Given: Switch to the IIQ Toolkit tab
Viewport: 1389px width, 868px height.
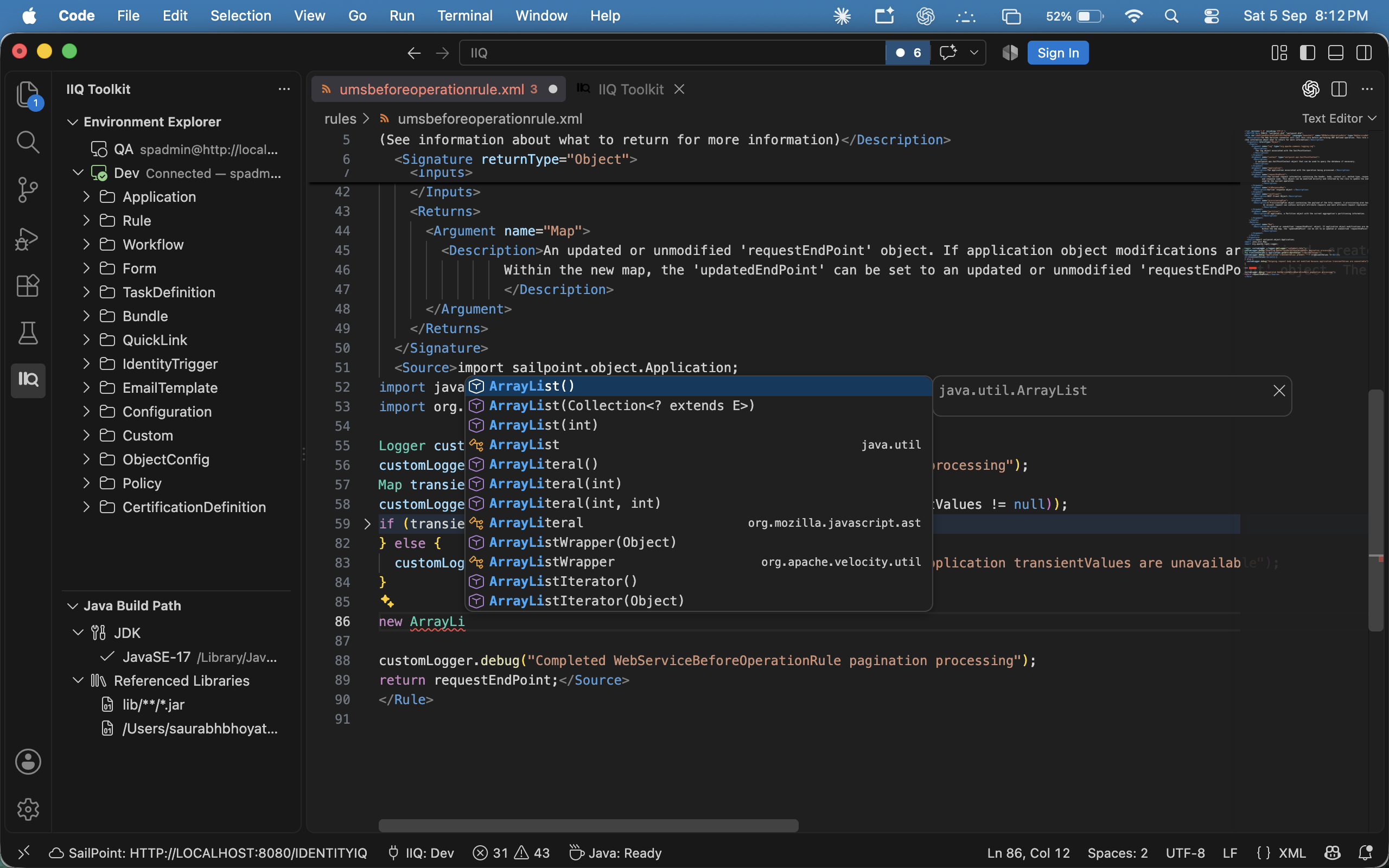Looking at the screenshot, I should tap(630, 89).
